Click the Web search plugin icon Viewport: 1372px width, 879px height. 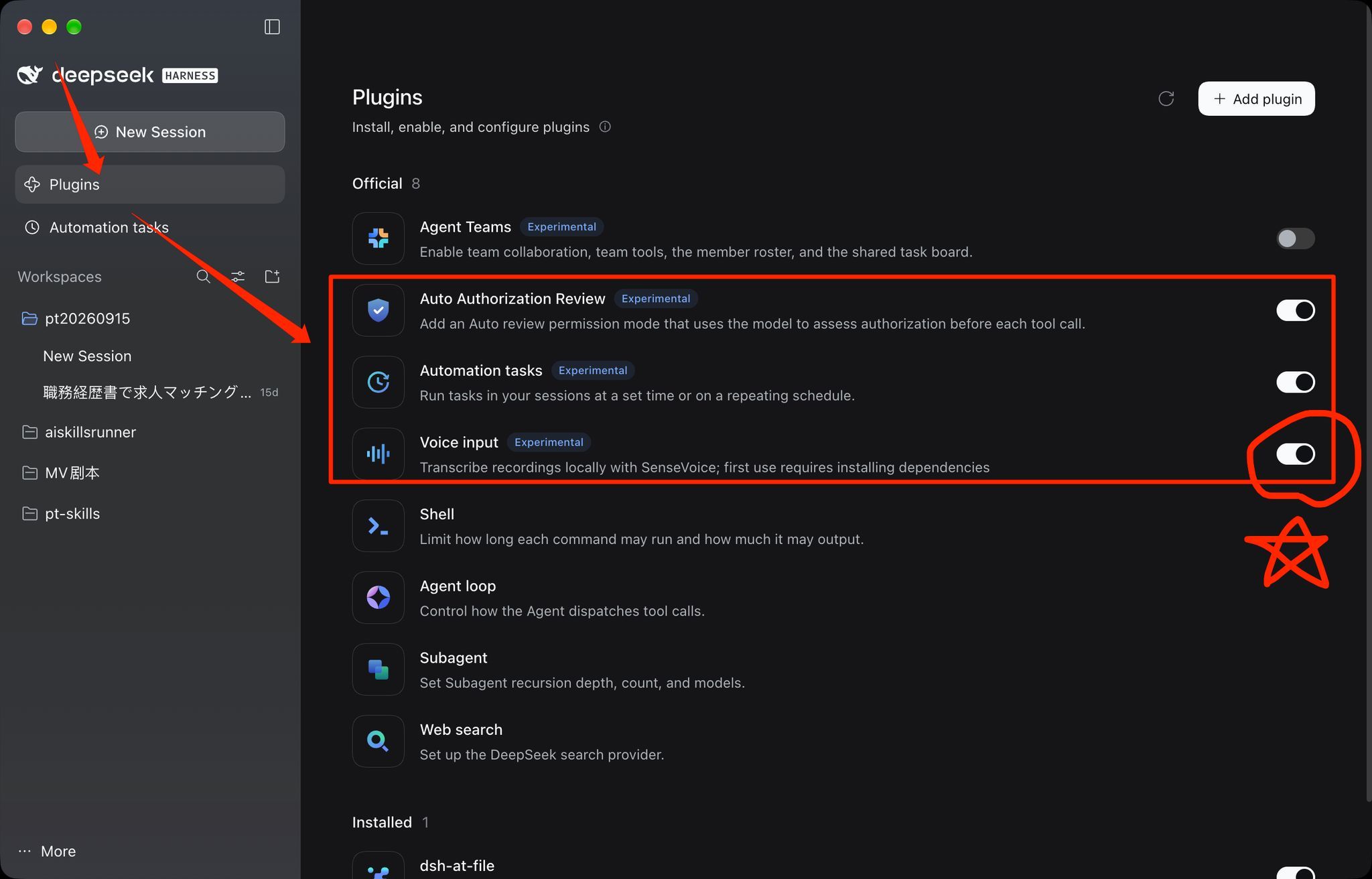(379, 741)
